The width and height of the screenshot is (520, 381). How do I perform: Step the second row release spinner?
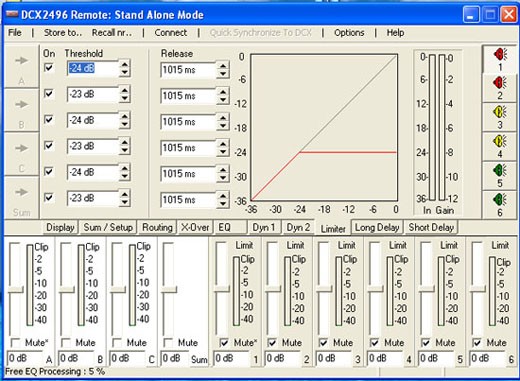coord(223,96)
